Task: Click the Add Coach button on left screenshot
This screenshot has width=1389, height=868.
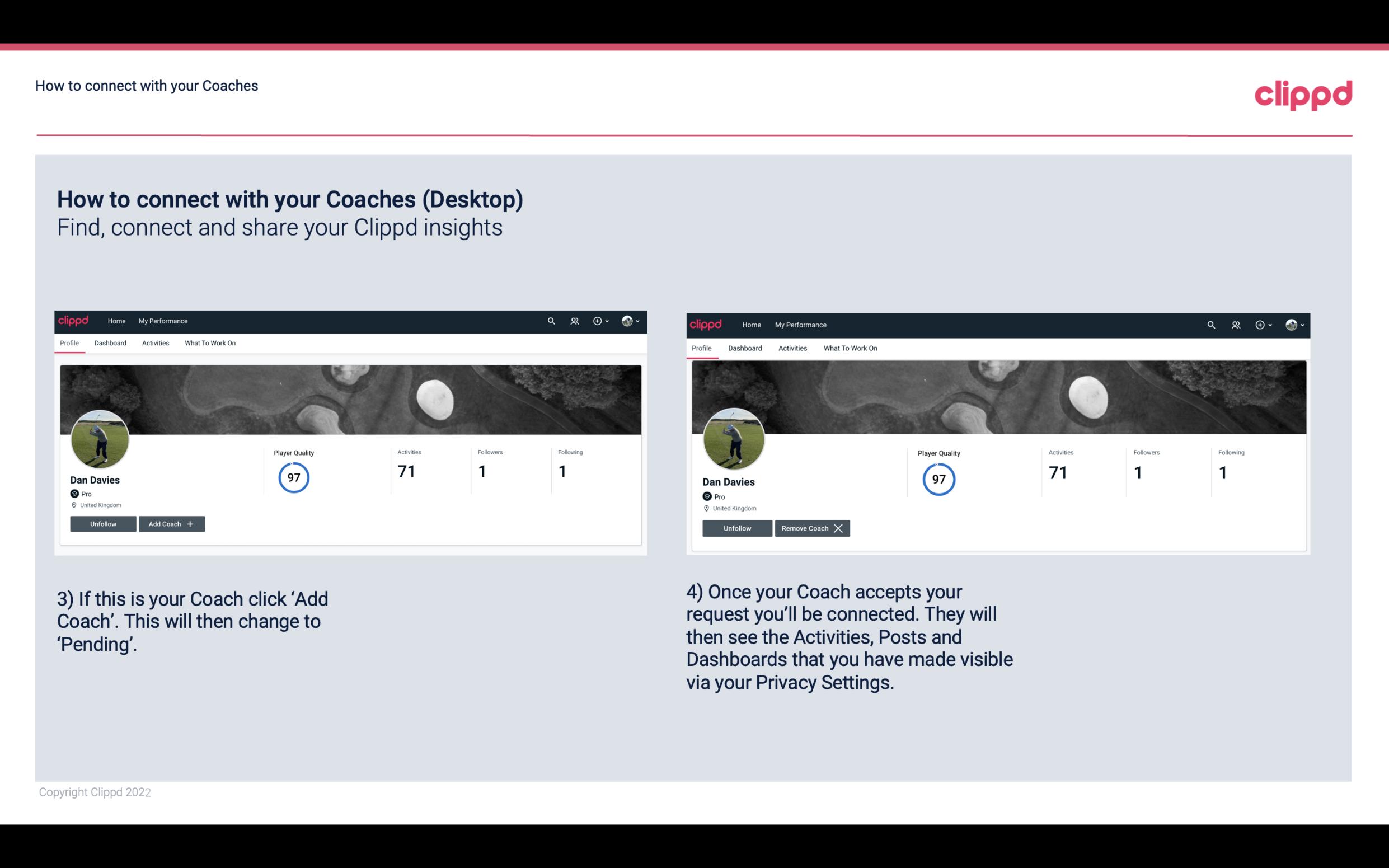Action: (170, 523)
